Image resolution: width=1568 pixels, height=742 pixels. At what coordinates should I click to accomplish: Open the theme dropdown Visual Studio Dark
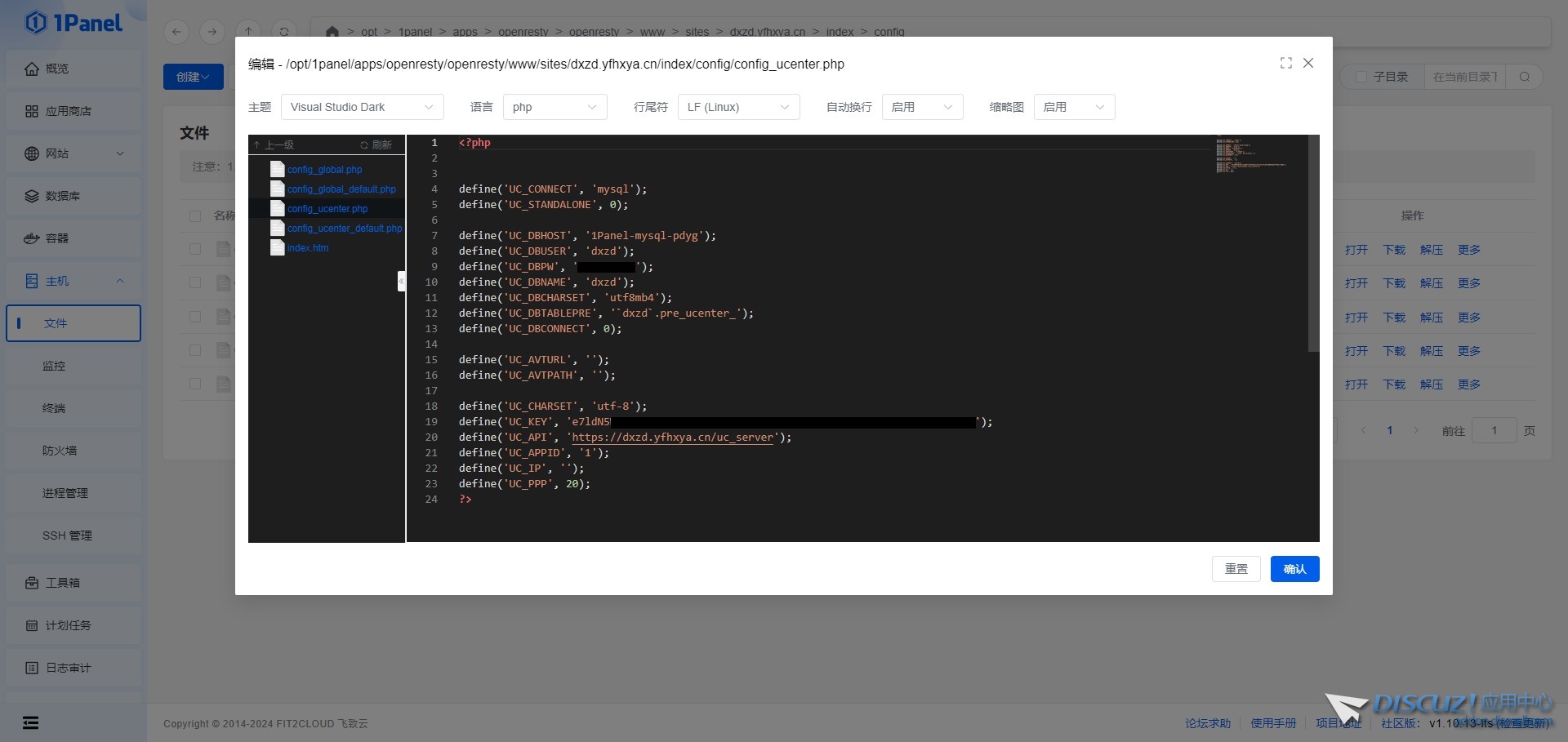pos(363,107)
